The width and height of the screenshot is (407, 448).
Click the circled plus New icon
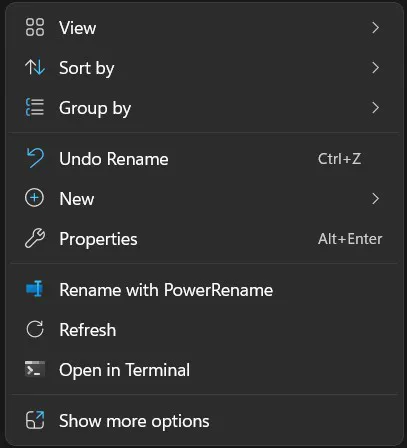[34, 198]
